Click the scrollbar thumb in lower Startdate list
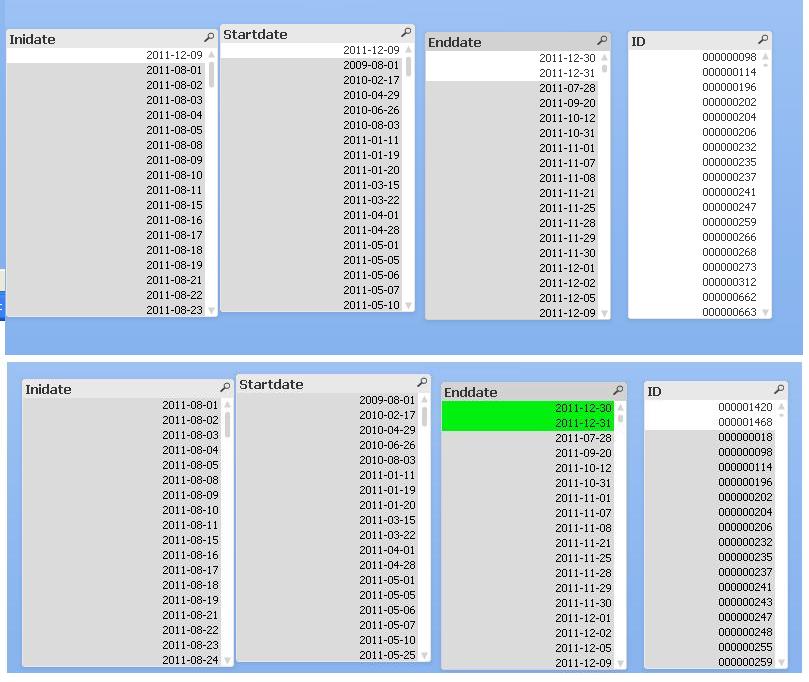Image resolution: width=809 pixels, height=682 pixels. 425,416
